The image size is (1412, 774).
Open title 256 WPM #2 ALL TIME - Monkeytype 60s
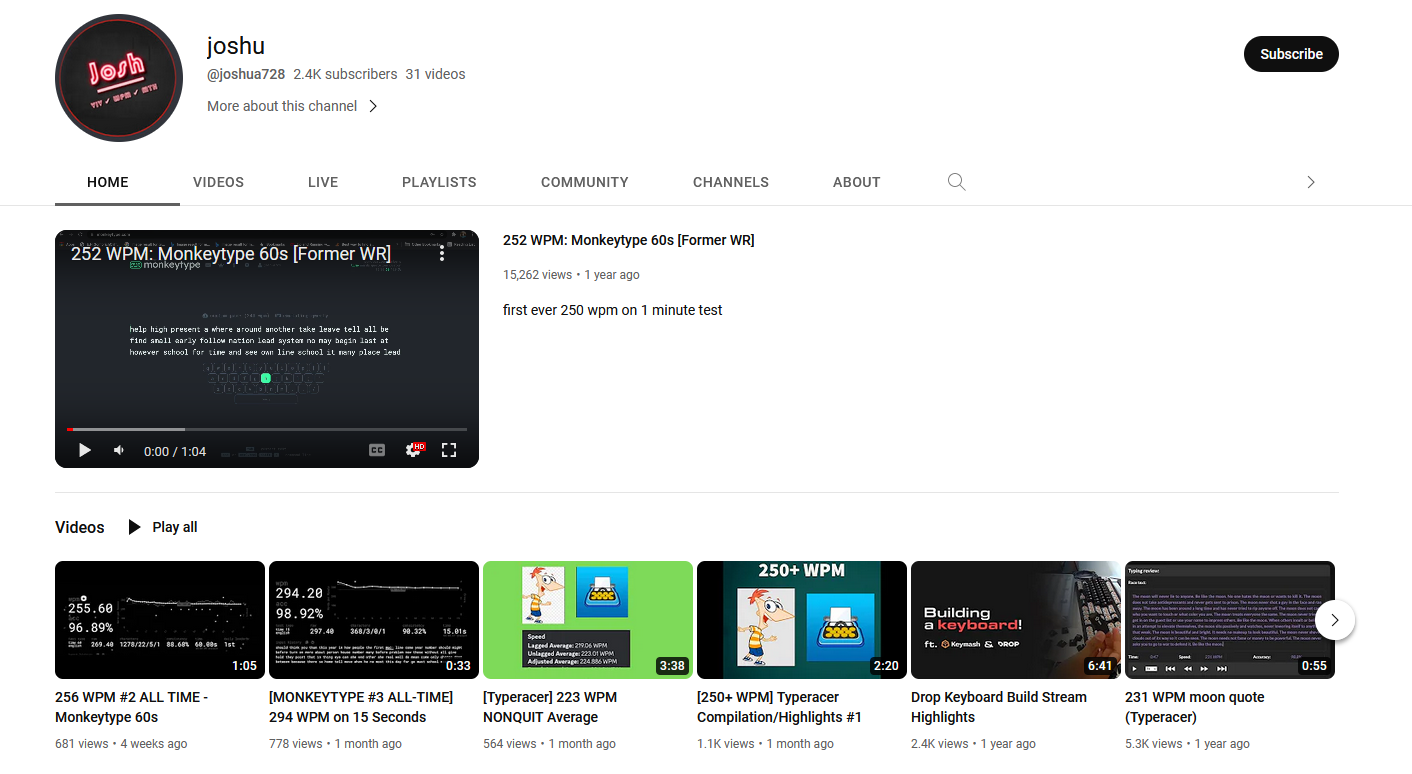click(x=132, y=707)
